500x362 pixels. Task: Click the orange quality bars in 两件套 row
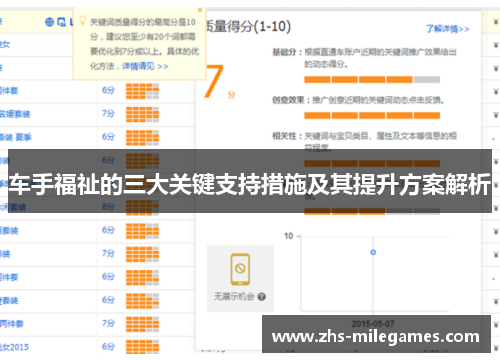pos(142,324)
